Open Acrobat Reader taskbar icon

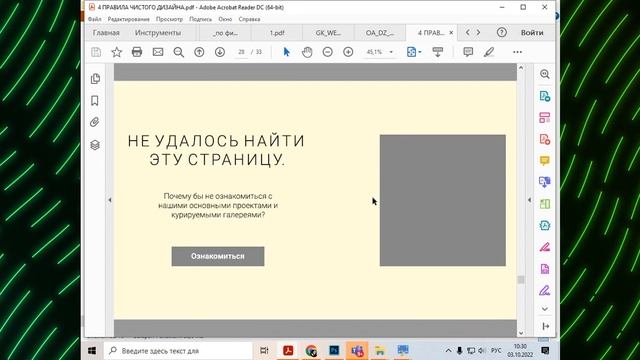click(x=288, y=351)
